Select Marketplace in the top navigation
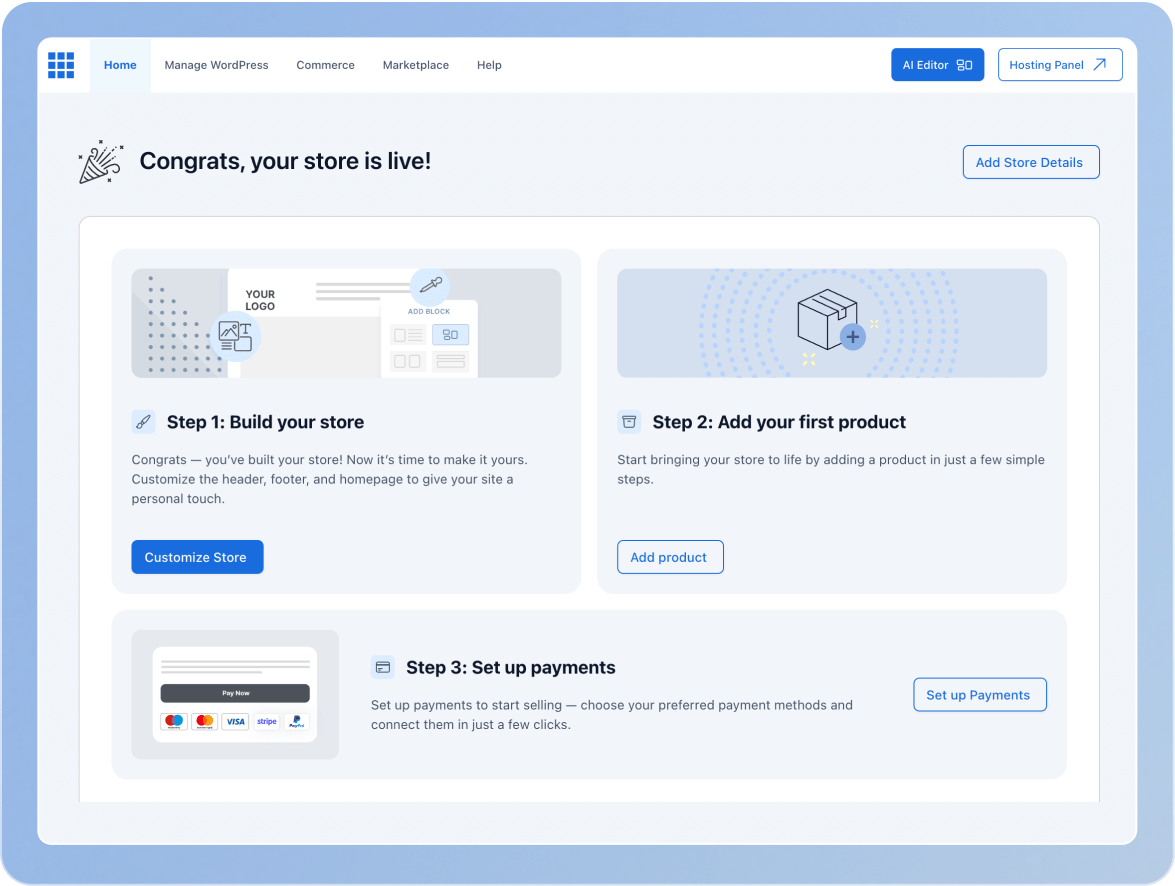The height and width of the screenshot is (886, 1175). (415, 65)
